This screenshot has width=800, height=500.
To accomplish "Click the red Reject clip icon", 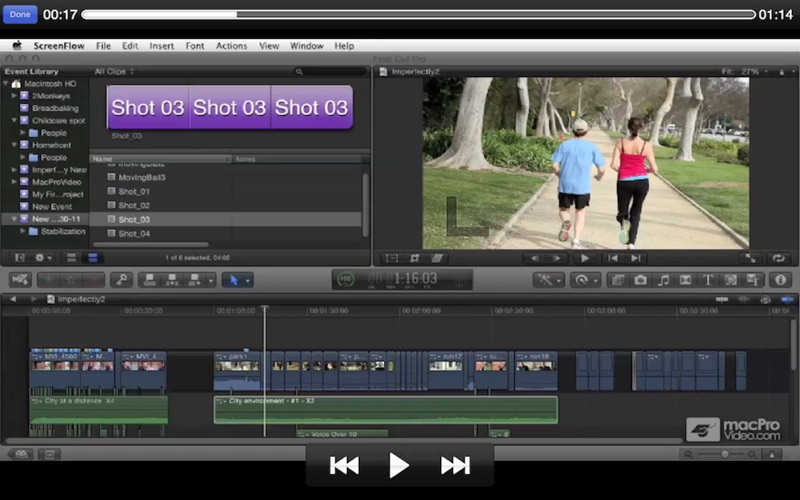I will 93,280.
